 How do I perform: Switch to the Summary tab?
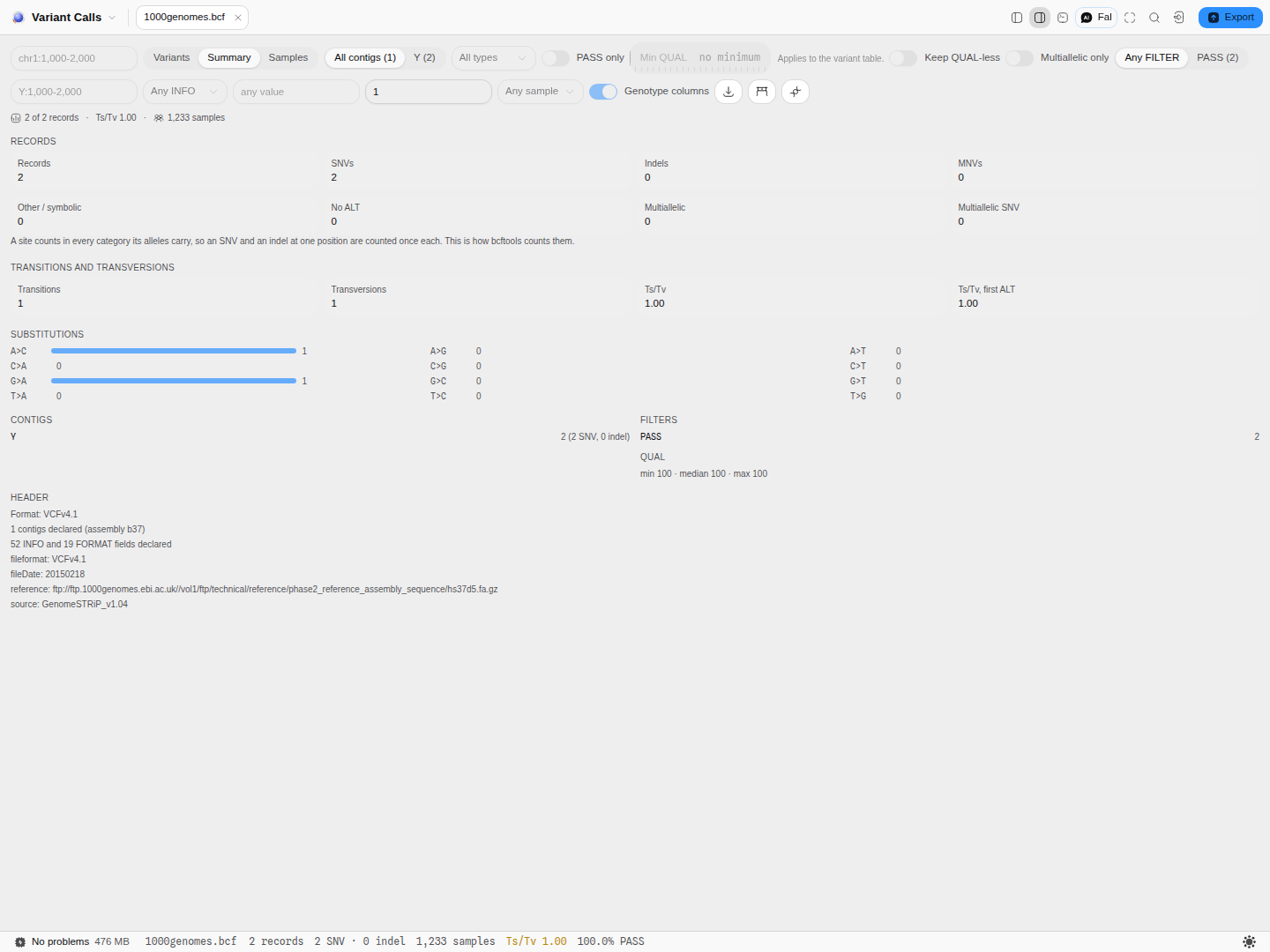(x=229, y=58)
